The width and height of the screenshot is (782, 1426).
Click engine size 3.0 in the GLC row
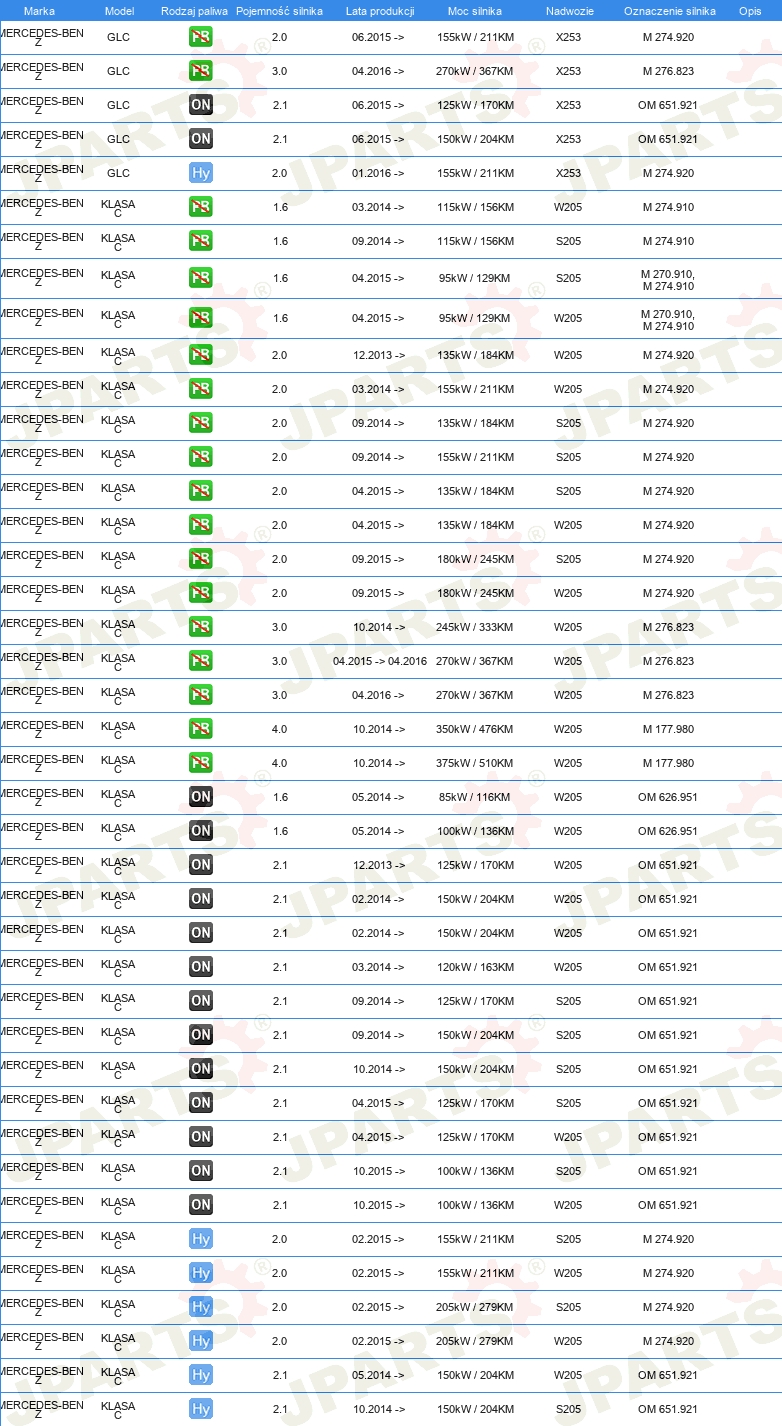[279, 72]
